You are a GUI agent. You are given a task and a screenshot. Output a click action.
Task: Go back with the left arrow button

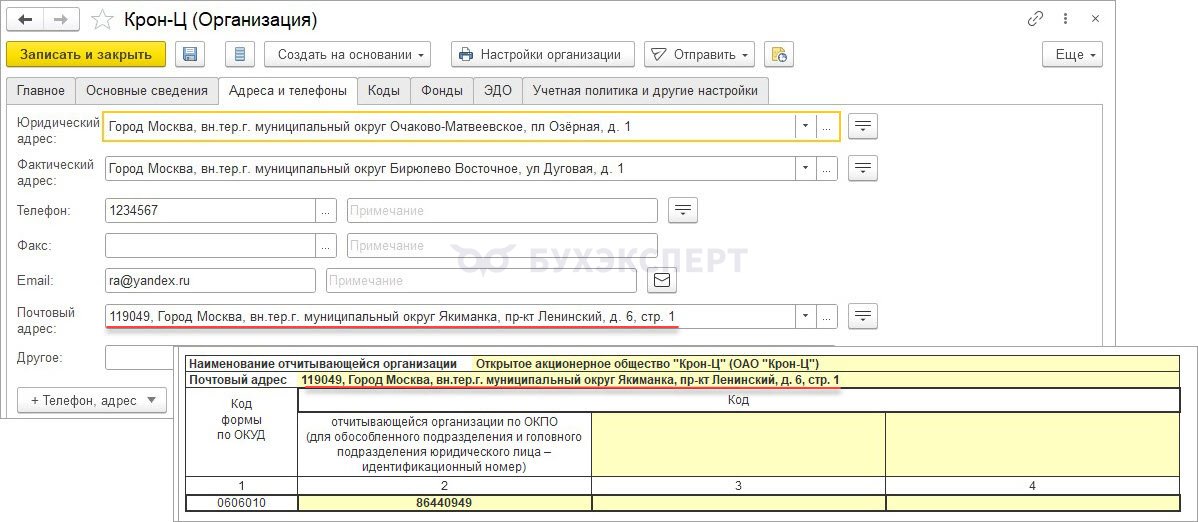[24, 19]
